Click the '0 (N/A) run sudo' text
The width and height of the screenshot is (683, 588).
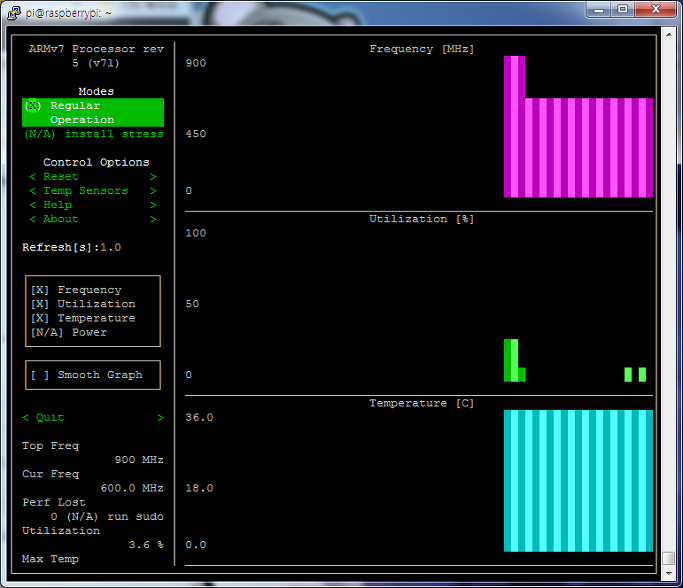pyautogui.click(x=107, y=517)
